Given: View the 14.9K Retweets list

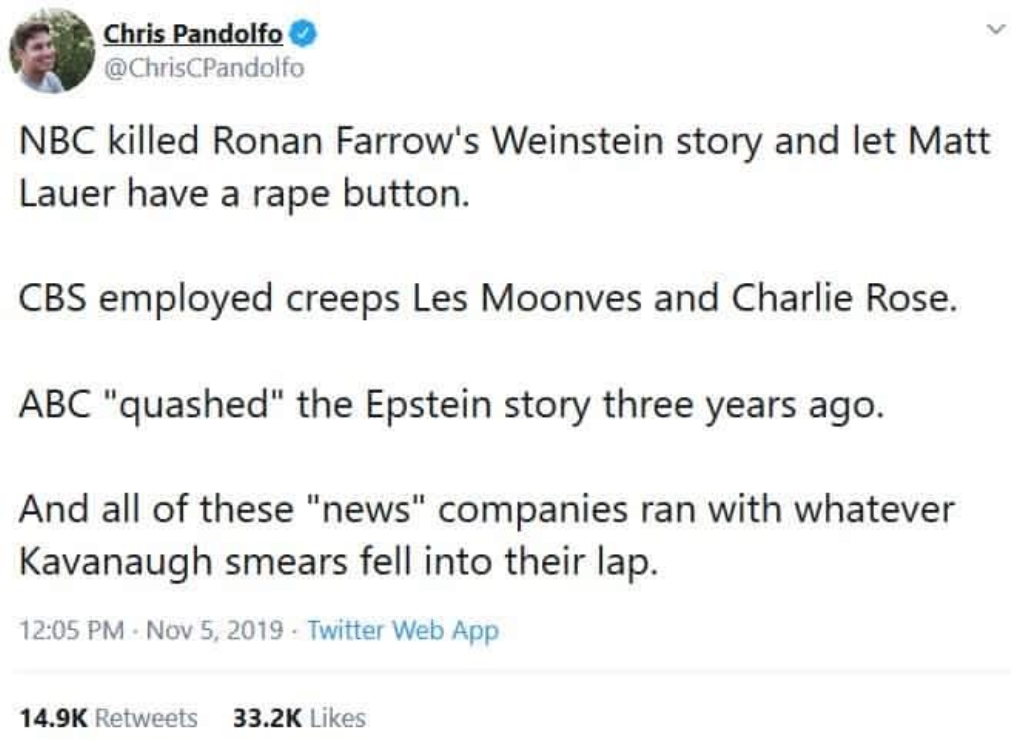Looking at the screenshot, I should 108,718.
